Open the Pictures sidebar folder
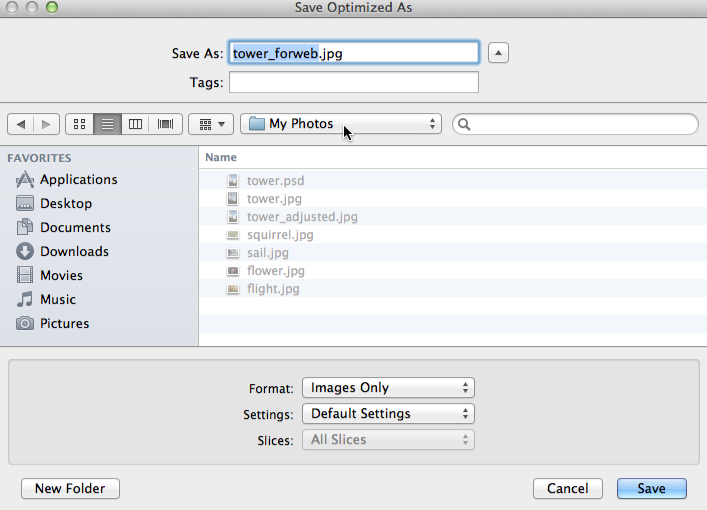This screenshot has height=510, width=707. pos(64,324)
